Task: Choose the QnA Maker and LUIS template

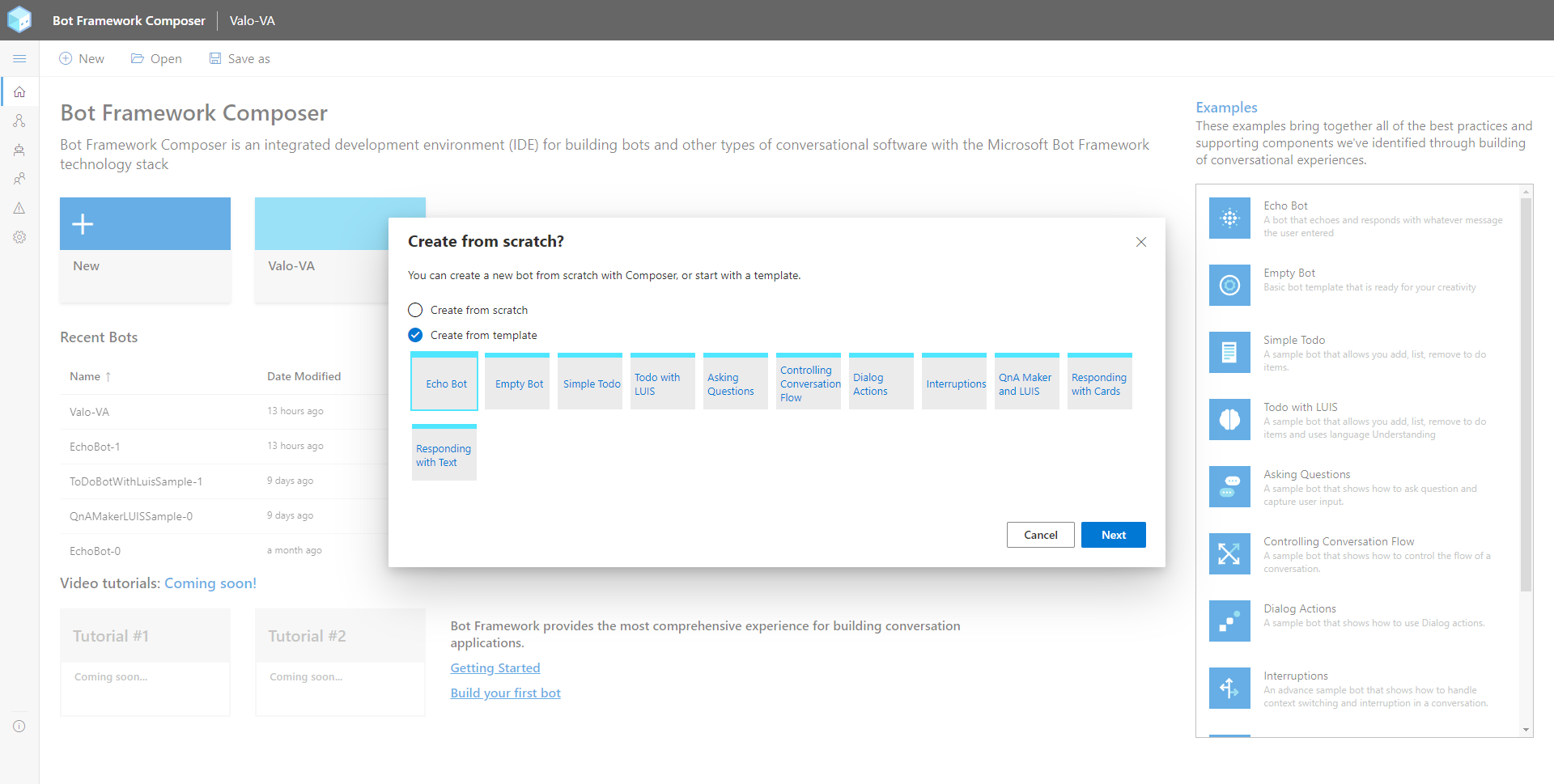Action: point(1027,381)
